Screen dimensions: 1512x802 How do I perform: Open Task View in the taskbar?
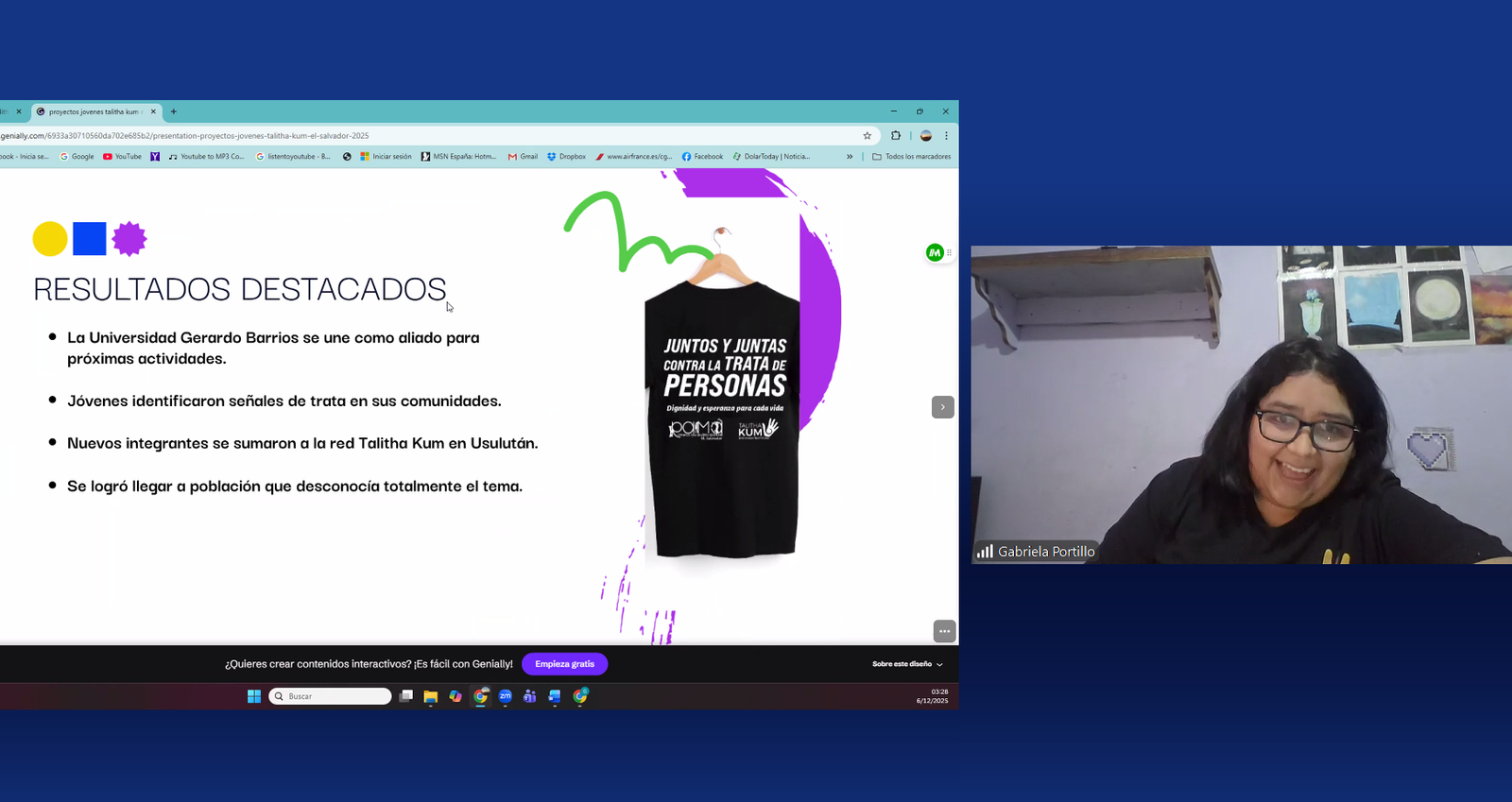point(406,696)
